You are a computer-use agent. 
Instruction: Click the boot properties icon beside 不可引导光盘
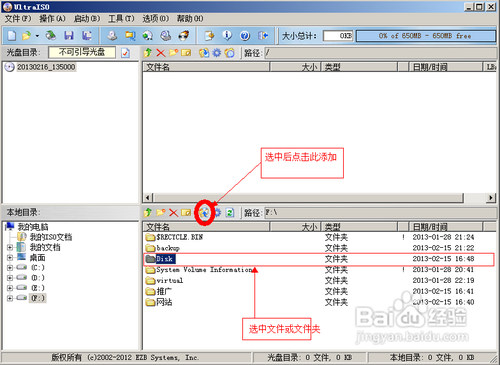125,53
